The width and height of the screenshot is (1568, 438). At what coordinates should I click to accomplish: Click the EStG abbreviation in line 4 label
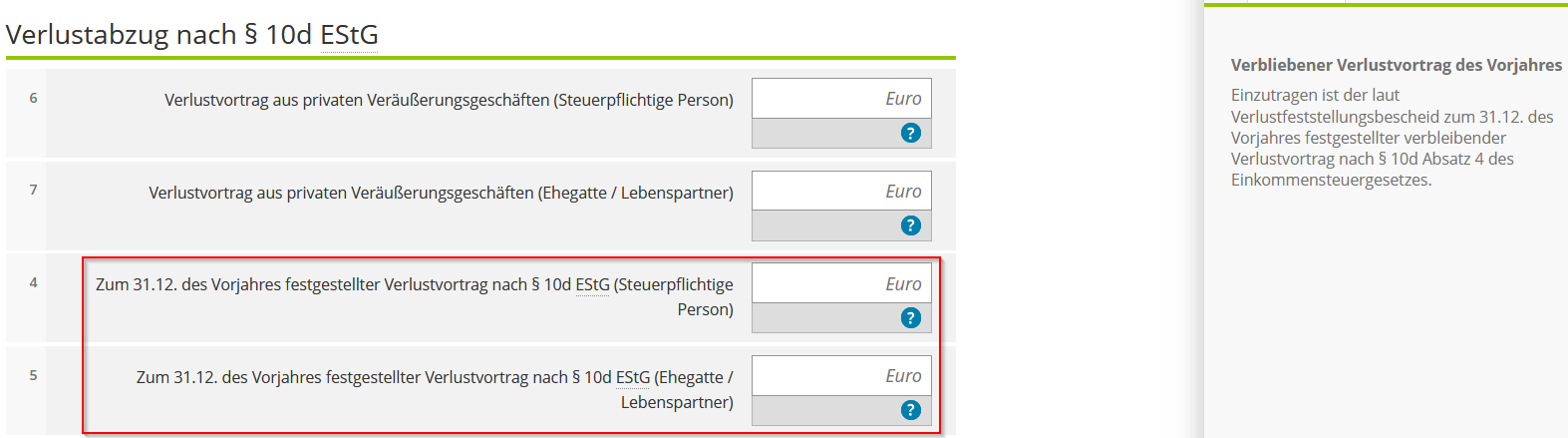click(592, 284)
